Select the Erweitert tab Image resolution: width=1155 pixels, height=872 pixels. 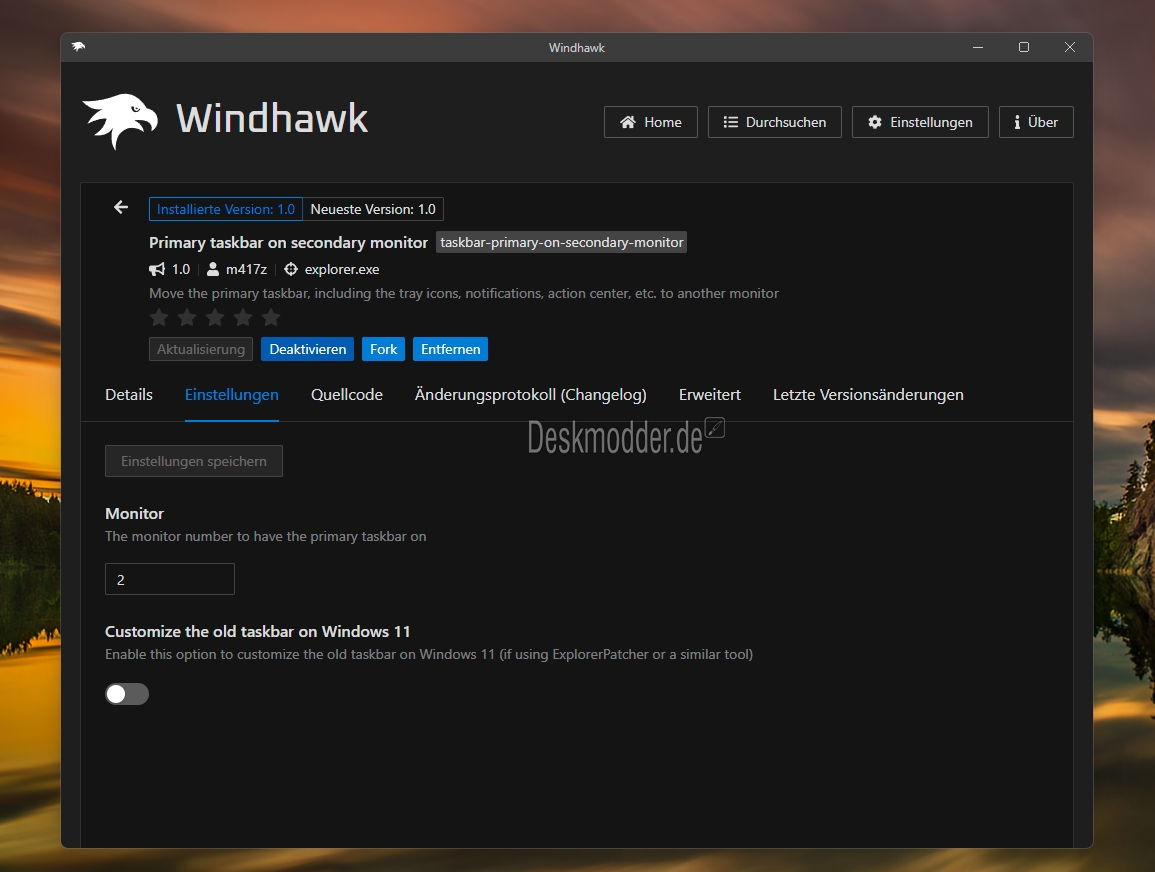click(710, 395)
